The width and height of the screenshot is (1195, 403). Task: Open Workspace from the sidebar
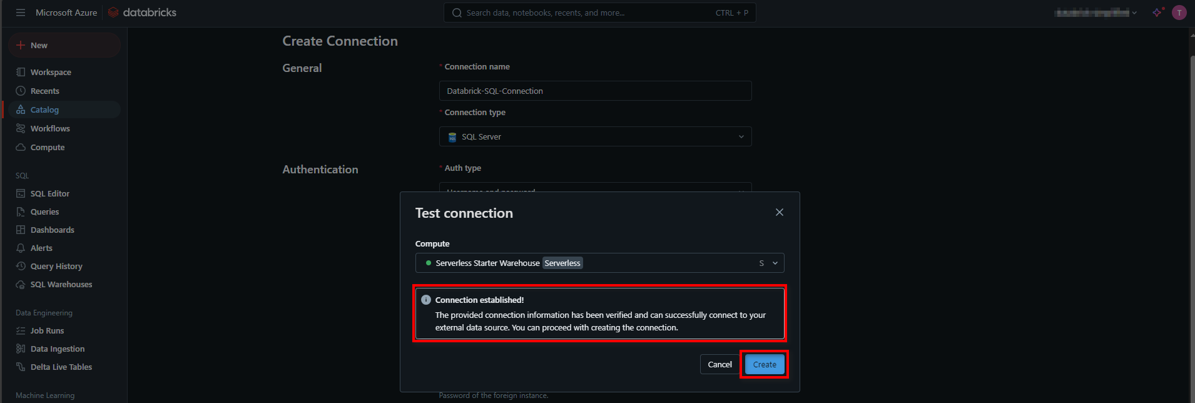pos(50,72)
